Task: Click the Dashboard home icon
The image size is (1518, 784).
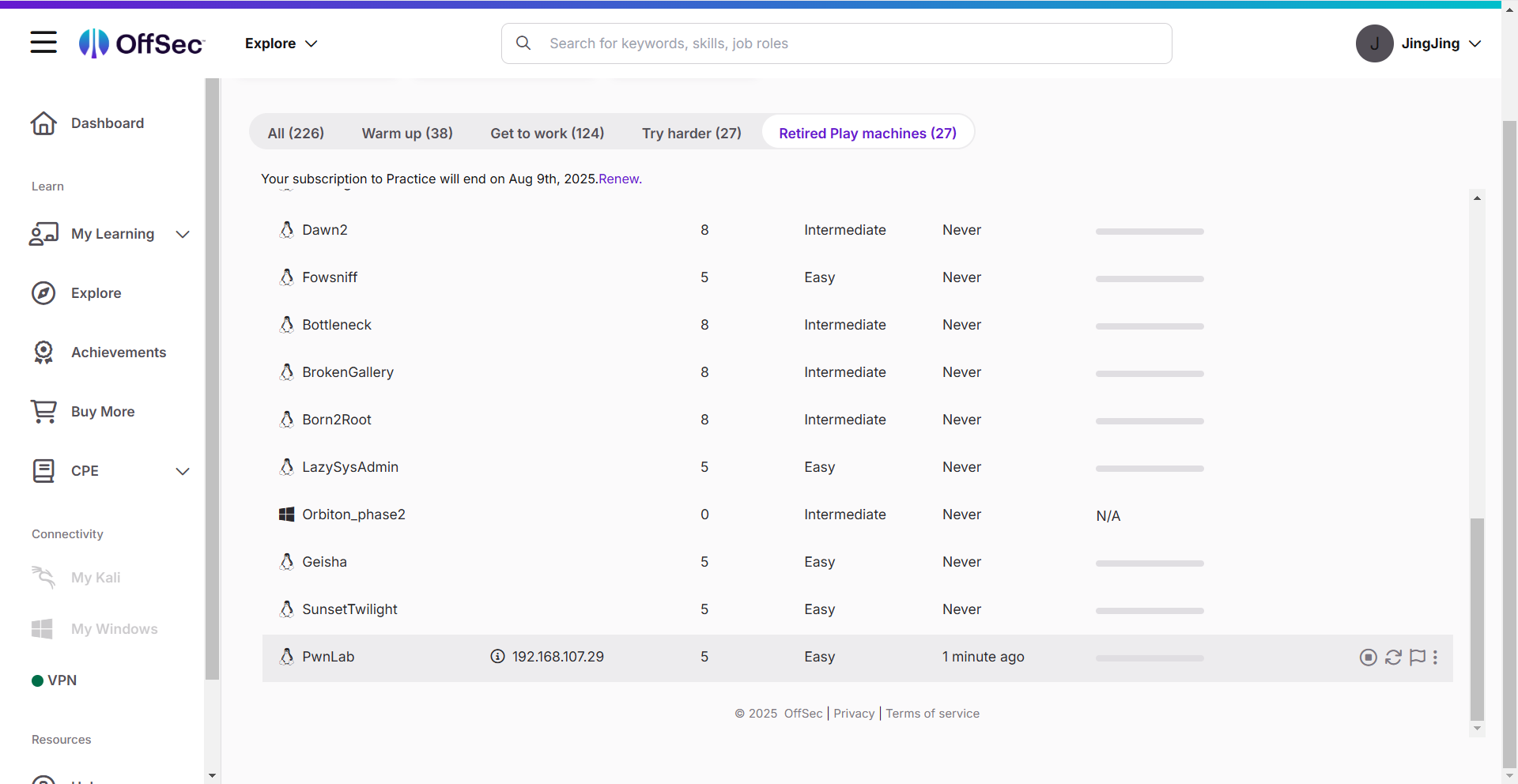Action: pos(43,123)
